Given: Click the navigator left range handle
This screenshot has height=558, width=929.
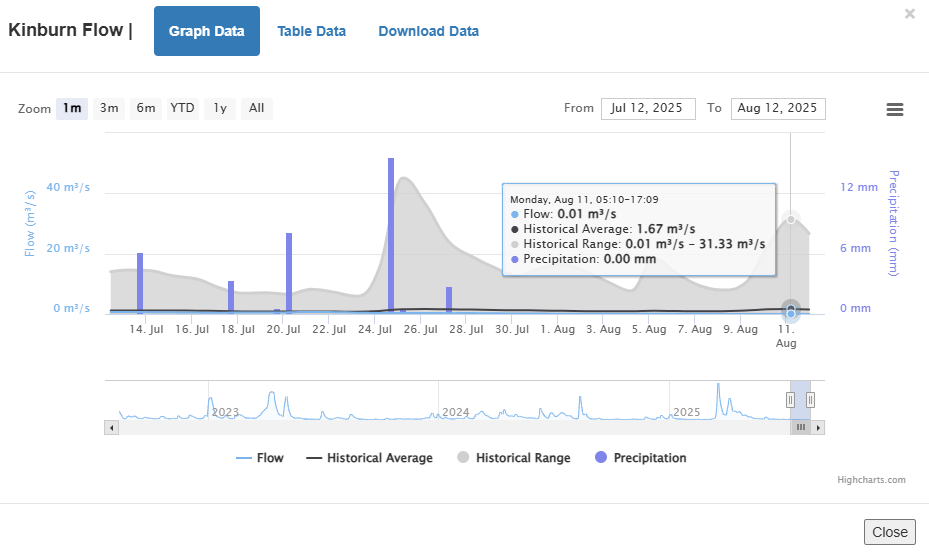Looking at the screenshot, I should 790,400.
